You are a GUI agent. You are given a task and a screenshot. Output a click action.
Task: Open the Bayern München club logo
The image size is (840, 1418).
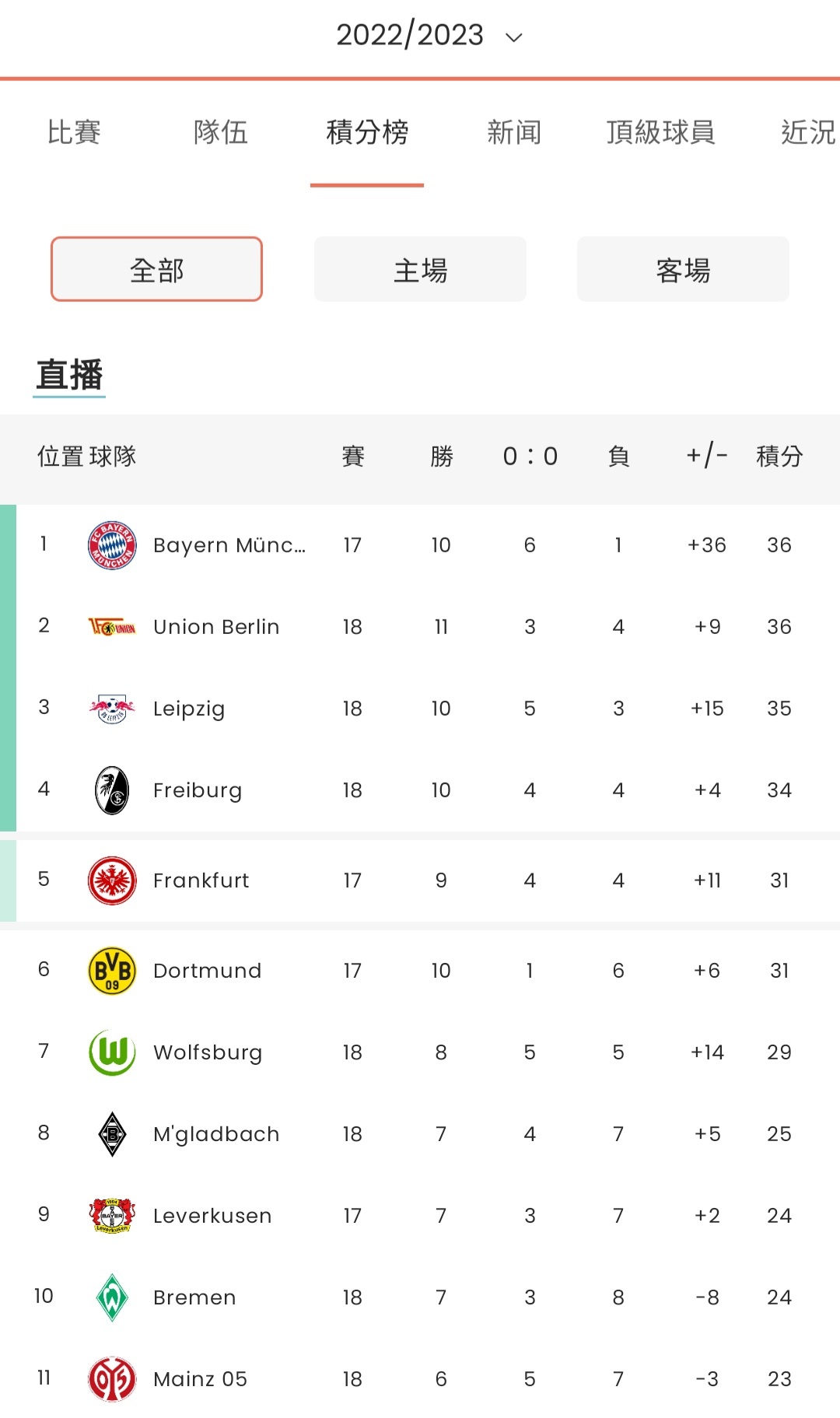click(x=112, y=545)
